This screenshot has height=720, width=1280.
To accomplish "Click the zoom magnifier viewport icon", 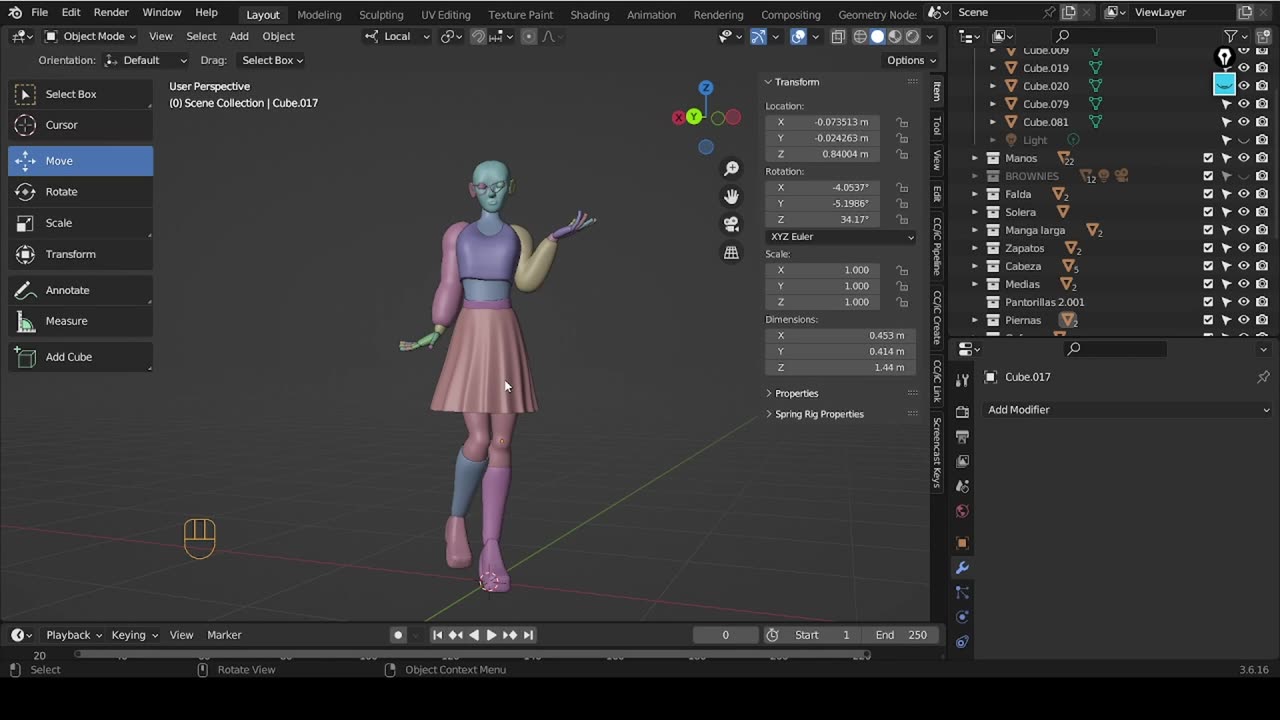I will point(731,169).
